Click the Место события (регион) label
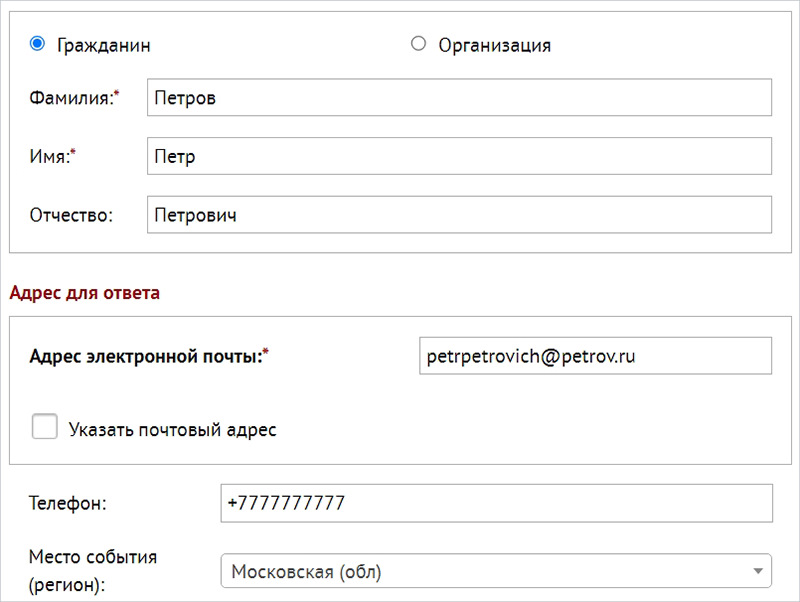This screenshot has height=602, width=800. tap(93, 570)
